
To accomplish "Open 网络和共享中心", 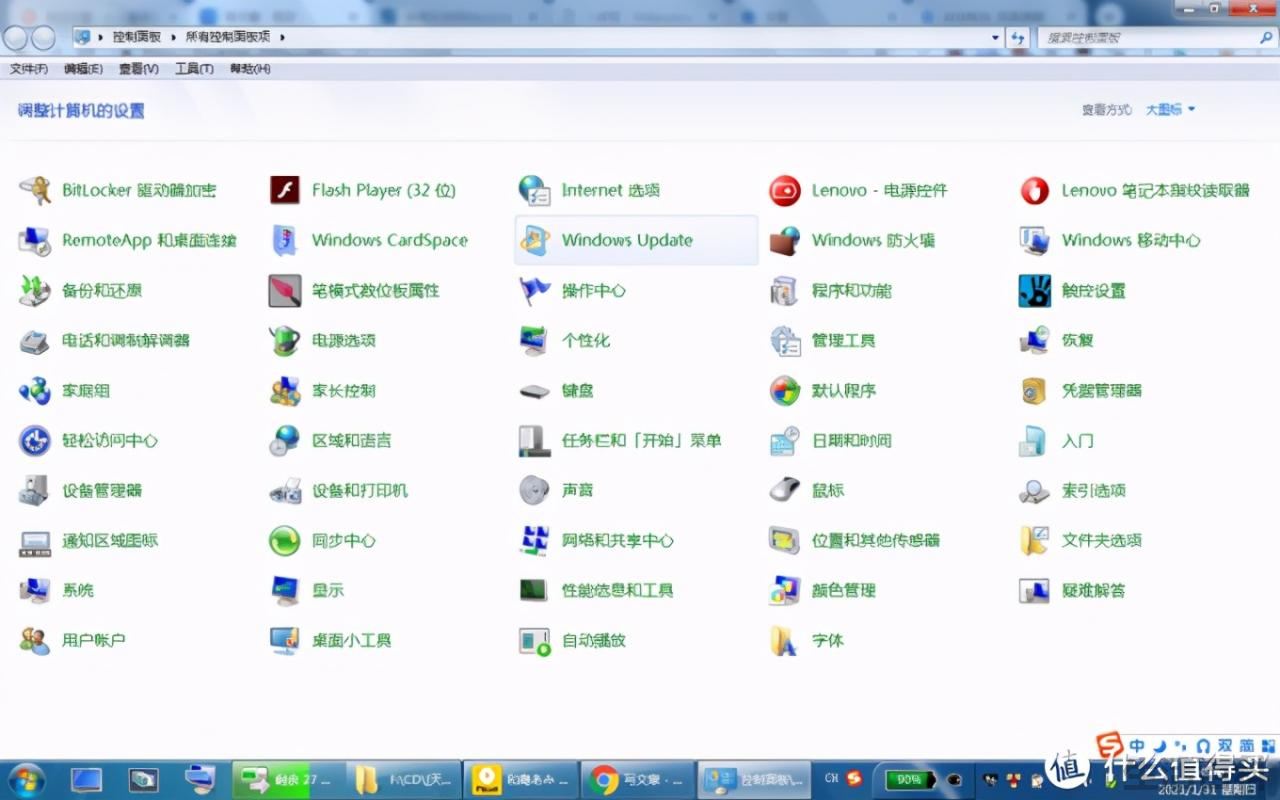I will [x=597, y=540].
